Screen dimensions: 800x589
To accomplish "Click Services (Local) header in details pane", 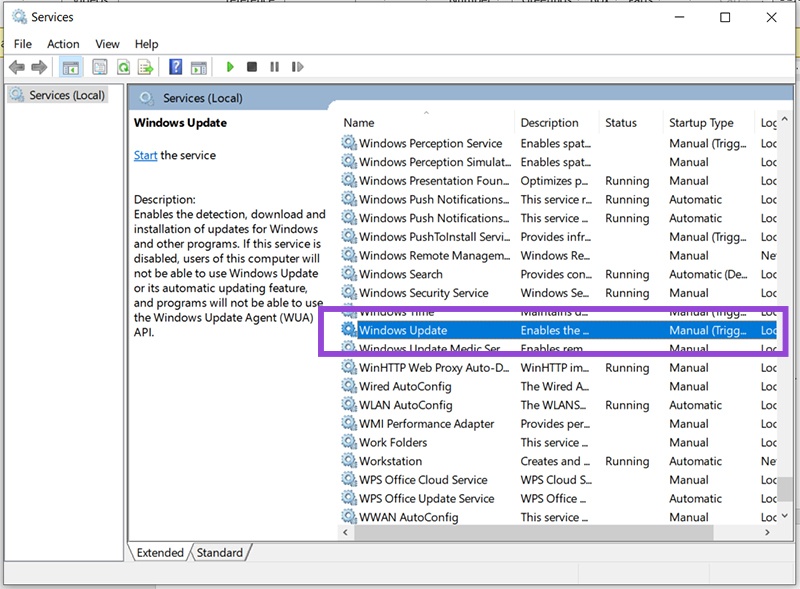I will (203, 98).
